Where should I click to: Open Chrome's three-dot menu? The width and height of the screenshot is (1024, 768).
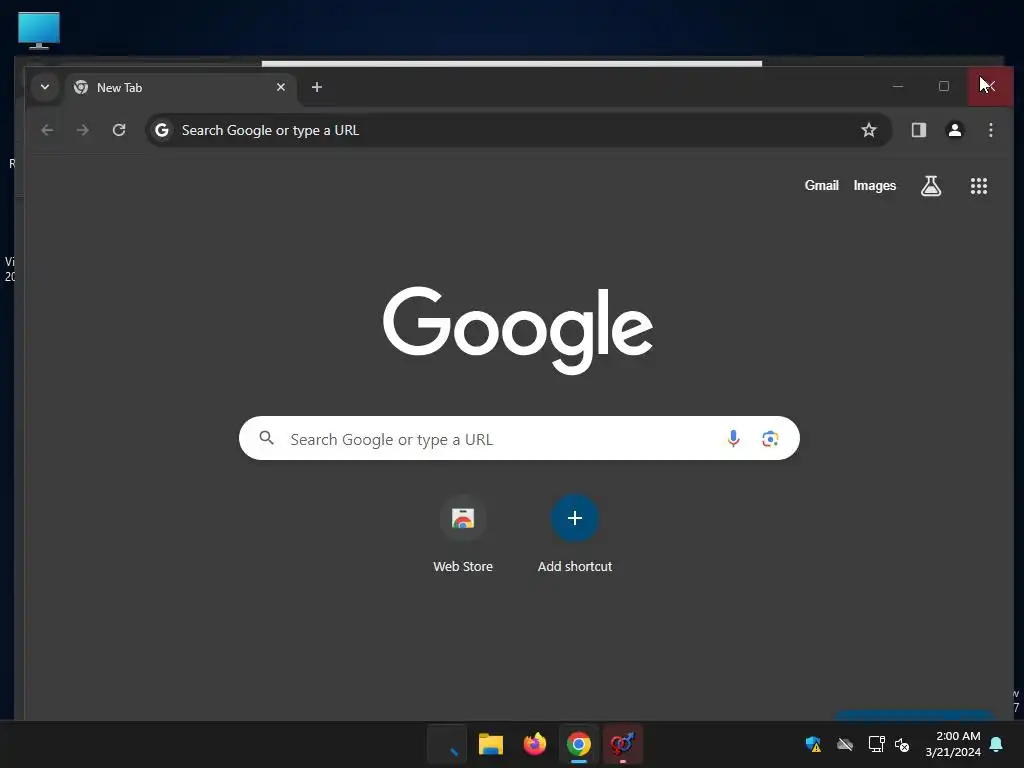[991, 130]
